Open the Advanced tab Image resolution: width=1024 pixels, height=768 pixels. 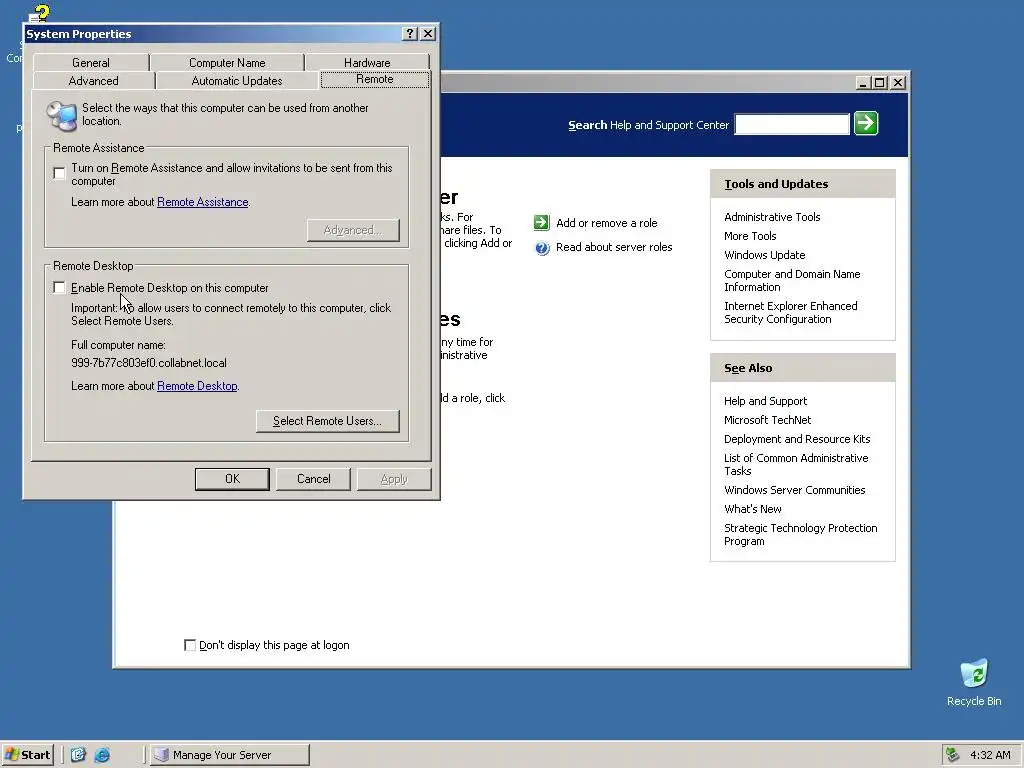[93, 81]
